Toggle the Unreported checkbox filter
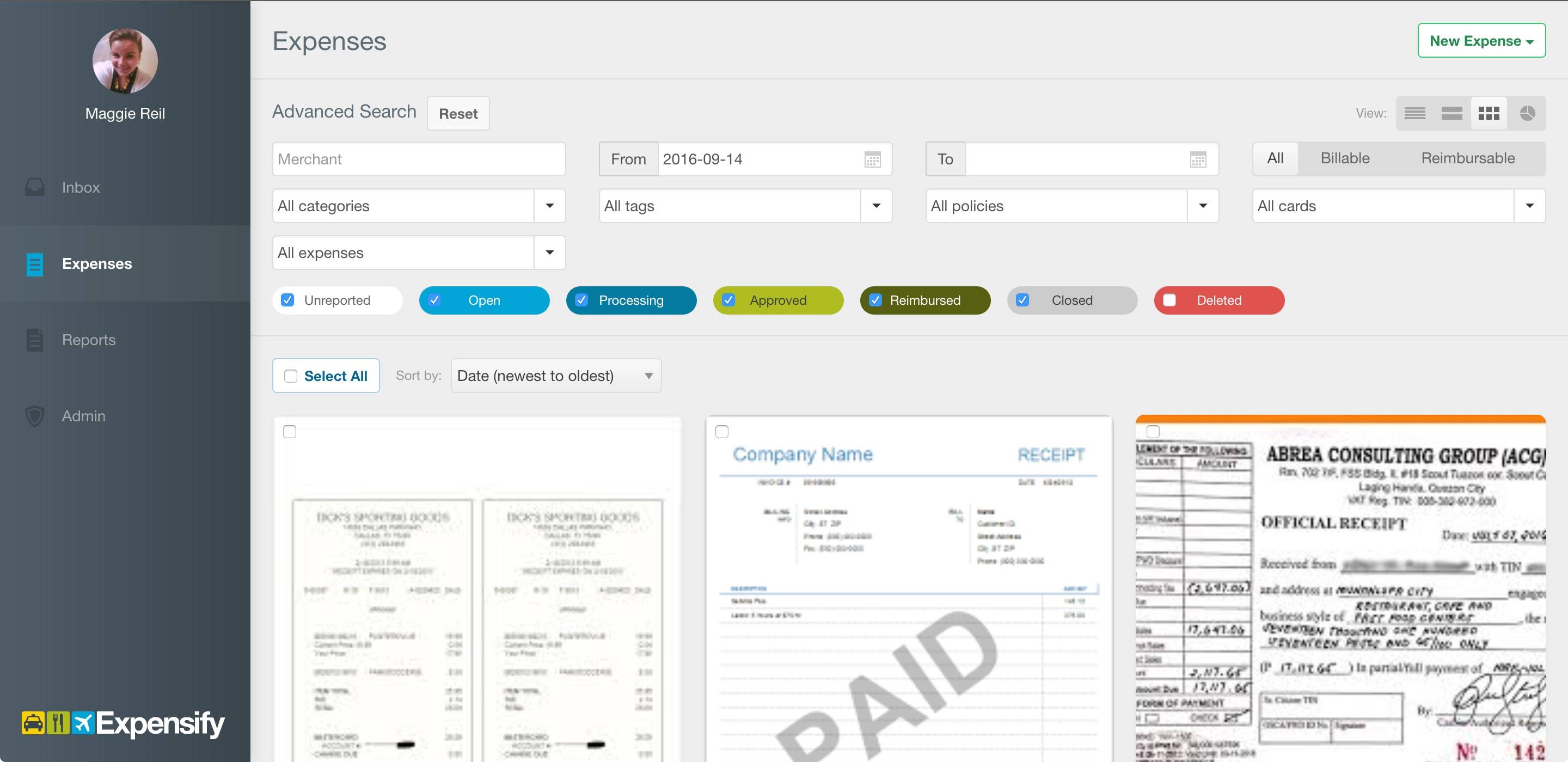Viewport: 1568px width, 762px height. point(289,300)
